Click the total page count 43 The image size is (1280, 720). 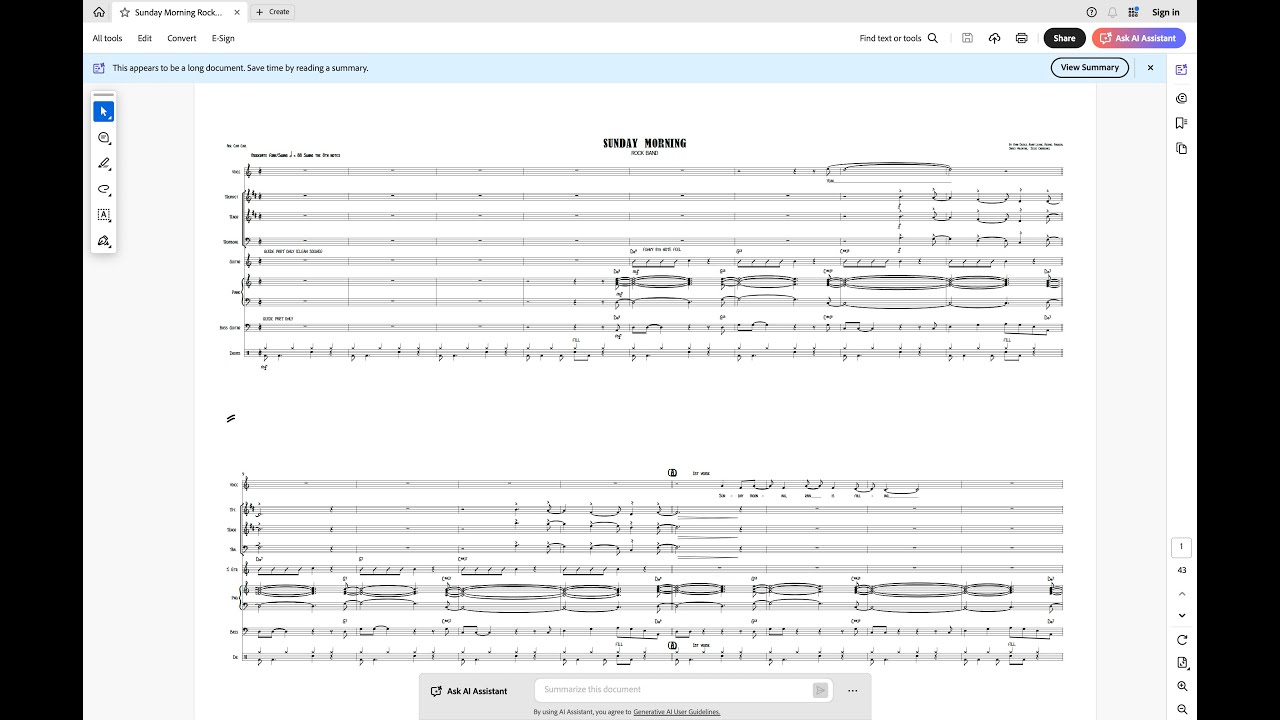pos(1182,570)
